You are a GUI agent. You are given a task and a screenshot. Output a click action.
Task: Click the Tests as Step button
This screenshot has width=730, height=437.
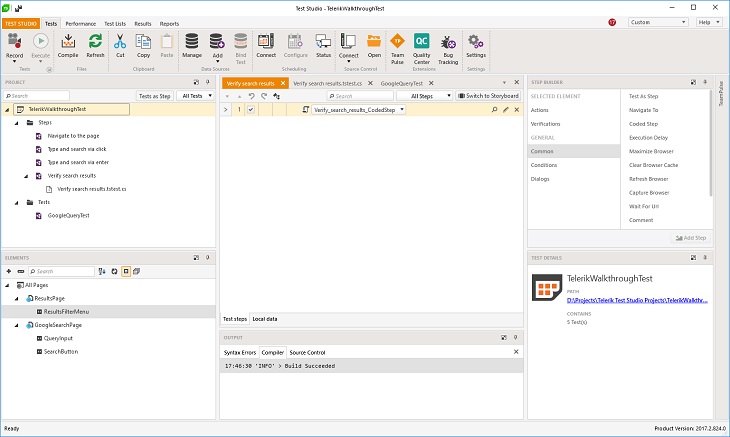[x=155, y=96]
